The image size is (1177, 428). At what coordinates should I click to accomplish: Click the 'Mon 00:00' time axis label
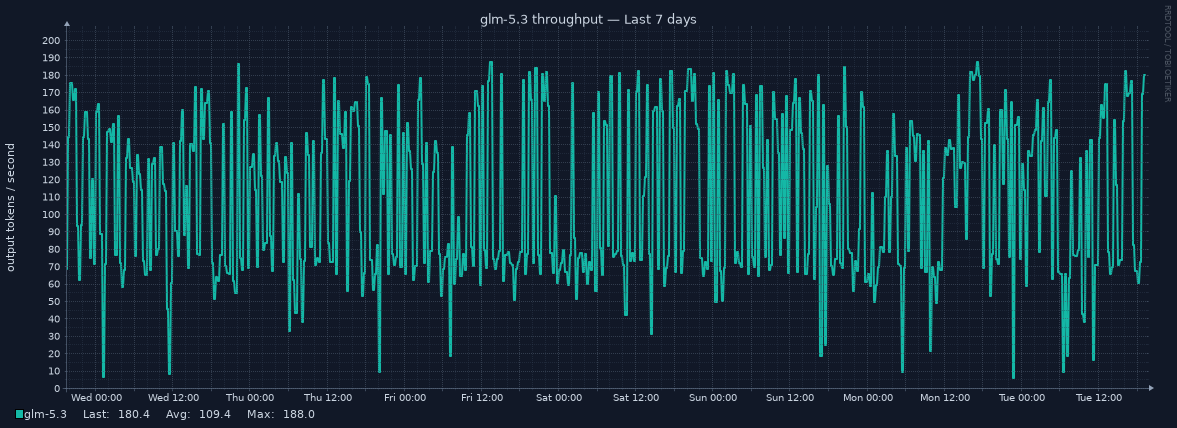[868, 398]
